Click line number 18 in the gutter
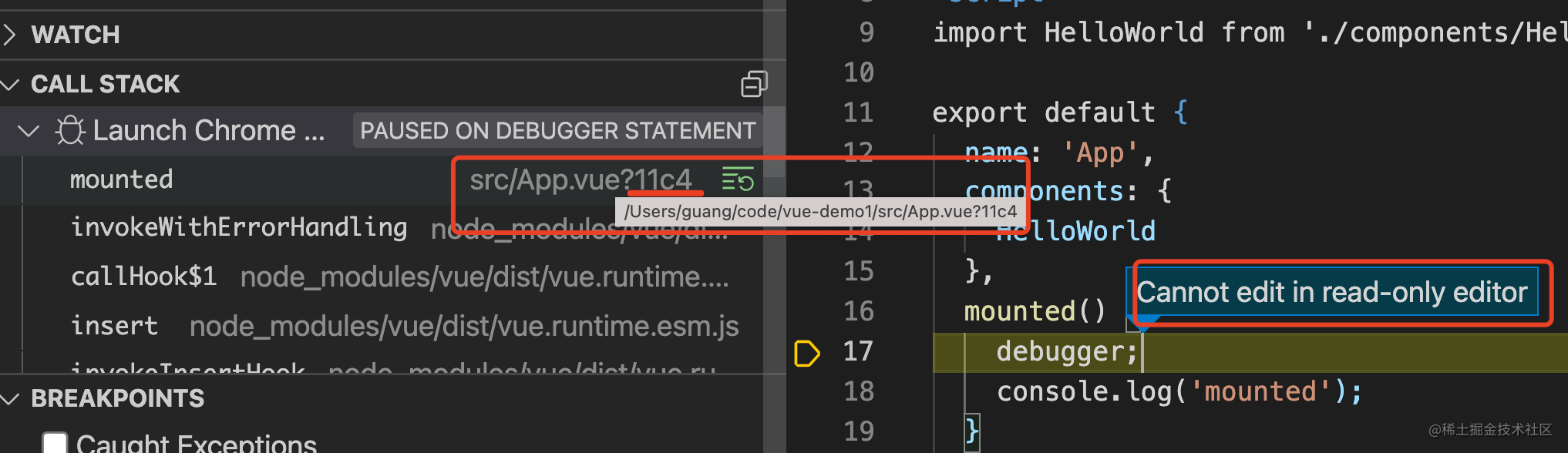1568x453 pixels. (x=858, y=391)
